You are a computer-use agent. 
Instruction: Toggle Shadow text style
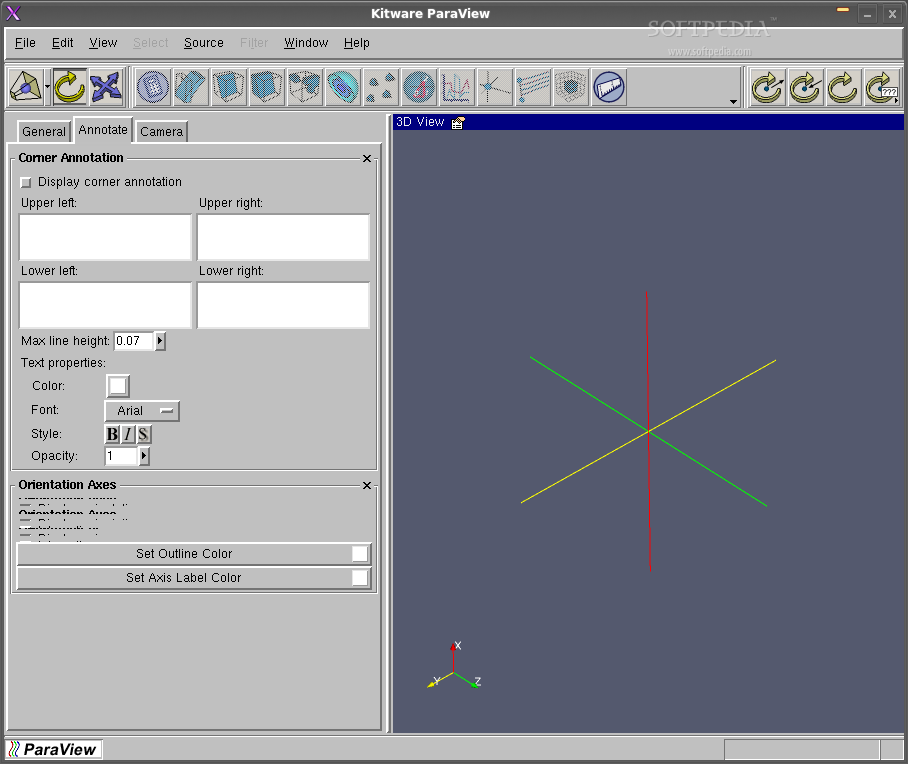point(143,434)
